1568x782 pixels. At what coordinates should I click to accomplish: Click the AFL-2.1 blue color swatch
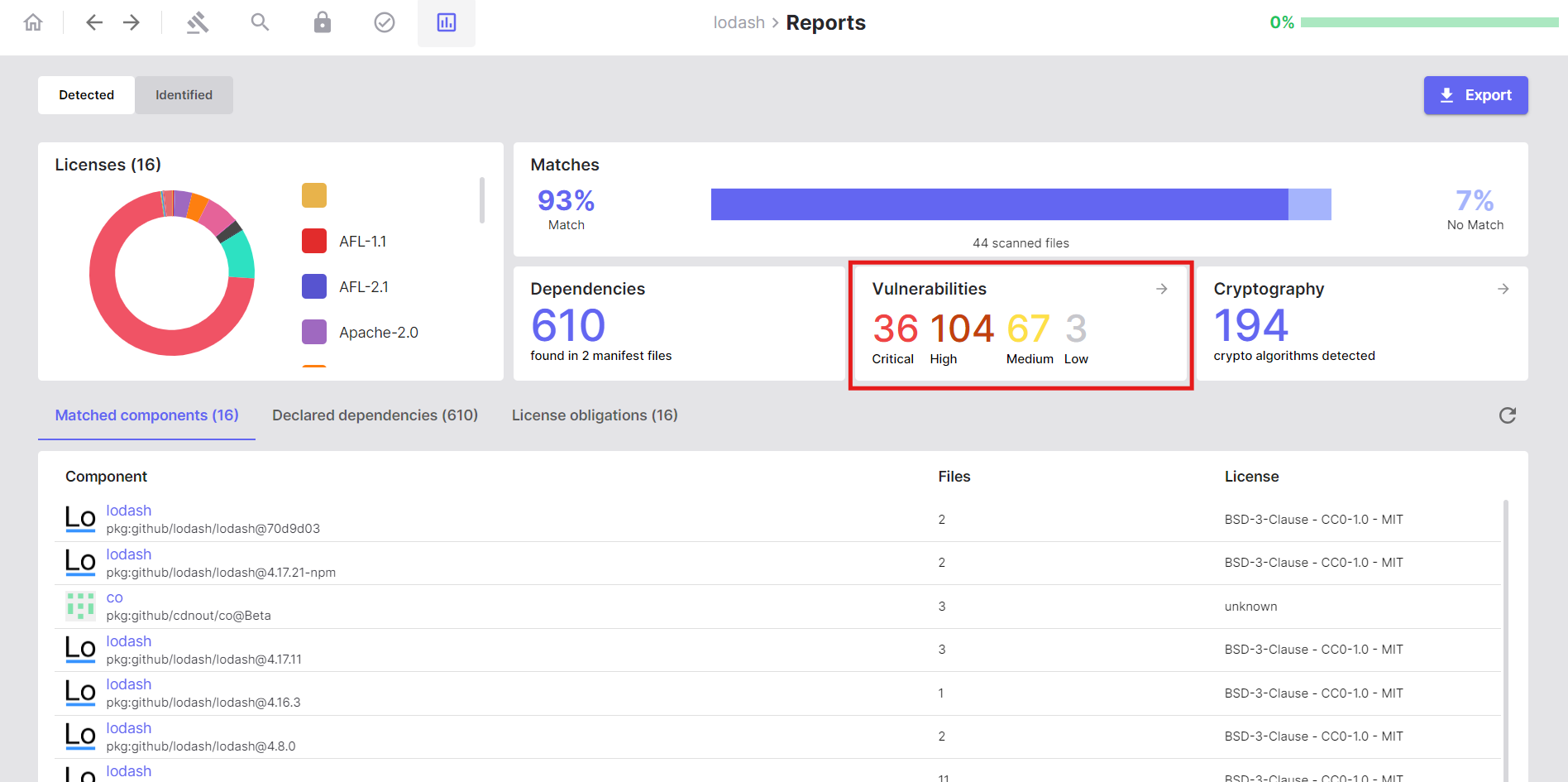coord(314,286)
